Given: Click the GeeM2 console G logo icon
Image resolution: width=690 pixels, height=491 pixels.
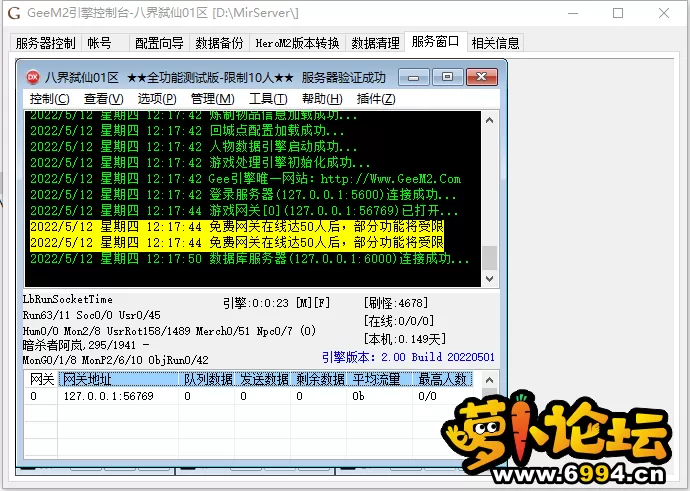Looking at the screenshot, I should (14, 13).
